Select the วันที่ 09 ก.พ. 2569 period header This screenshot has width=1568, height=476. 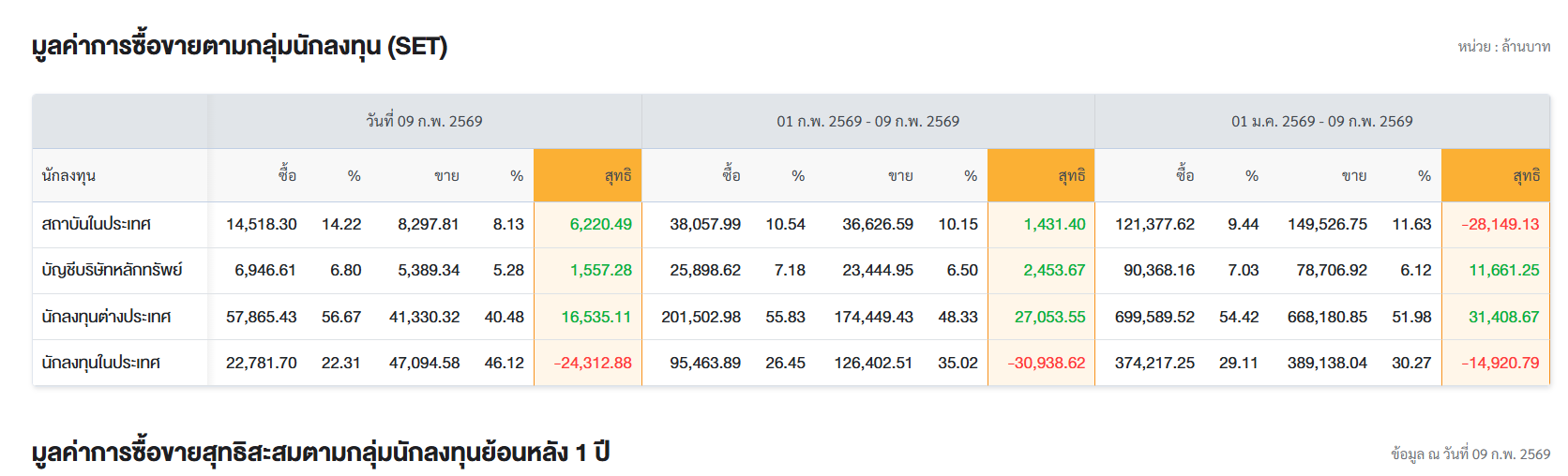coord(424,121)
